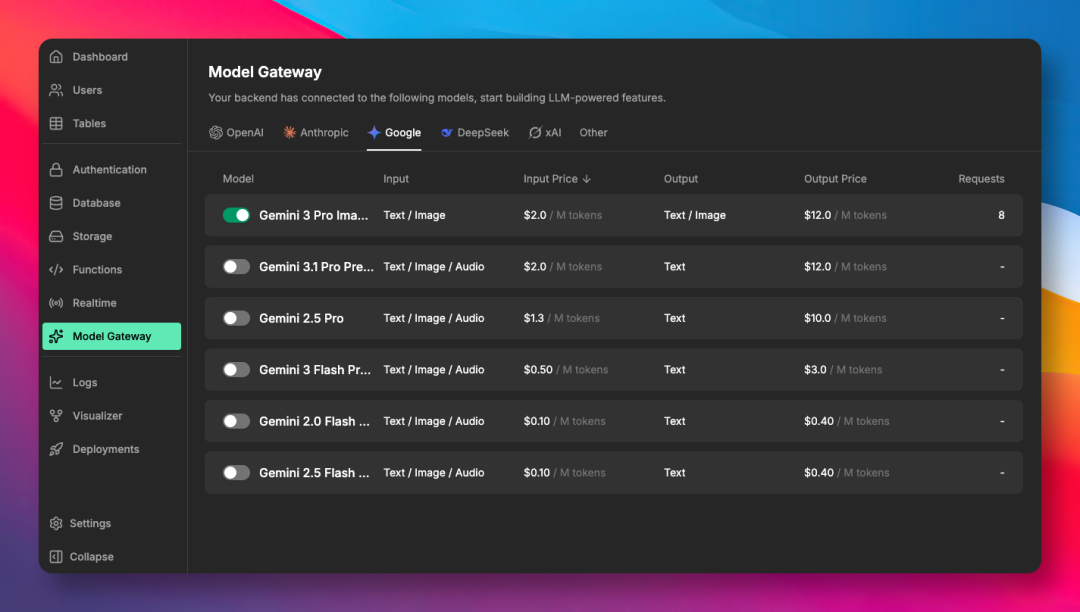Viewport: 1080px width, 612px height.
Task: Click the Output column header
Action: coord(681,179)
